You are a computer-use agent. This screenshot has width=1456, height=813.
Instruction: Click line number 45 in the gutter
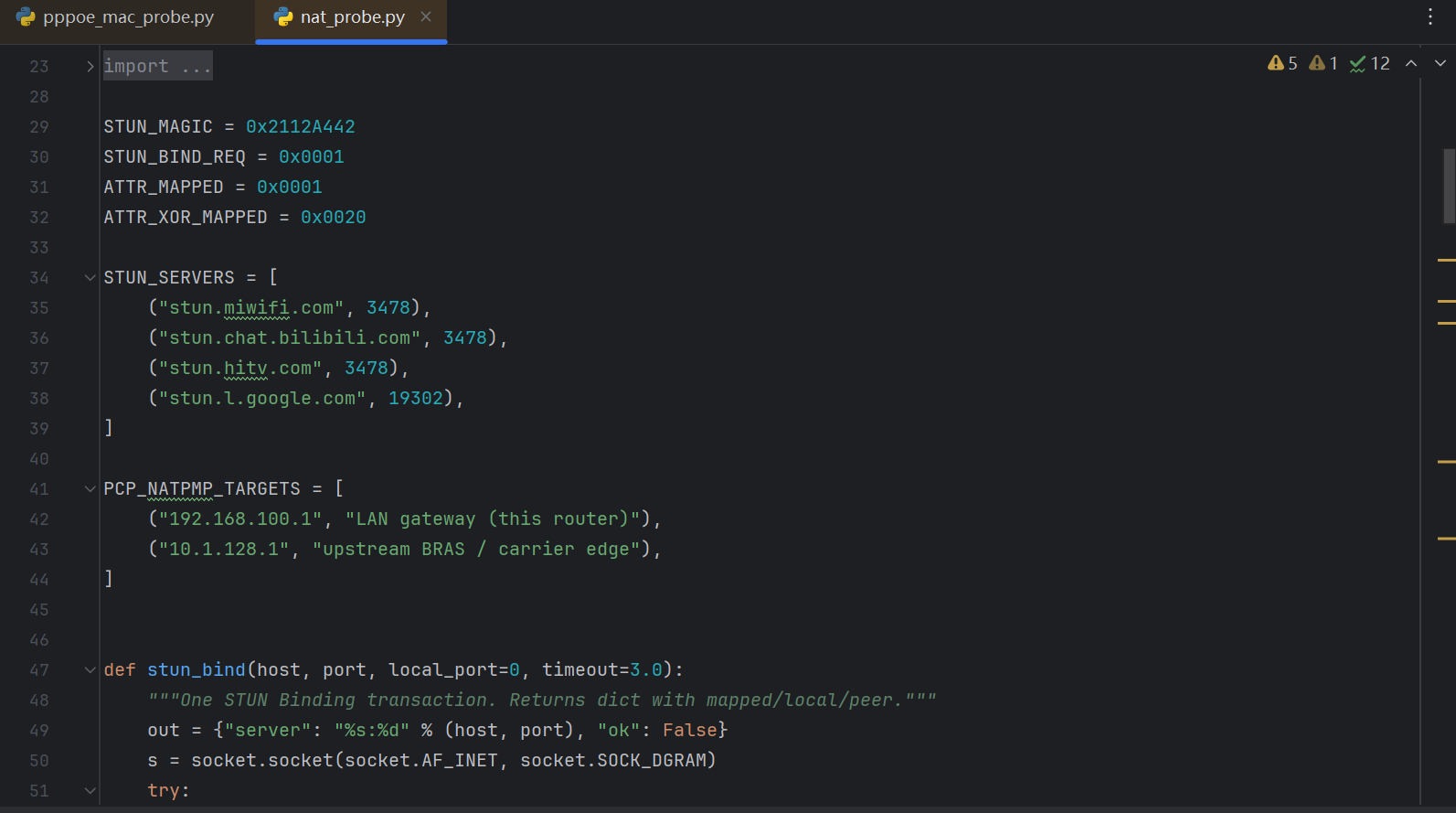click(39, 609)
